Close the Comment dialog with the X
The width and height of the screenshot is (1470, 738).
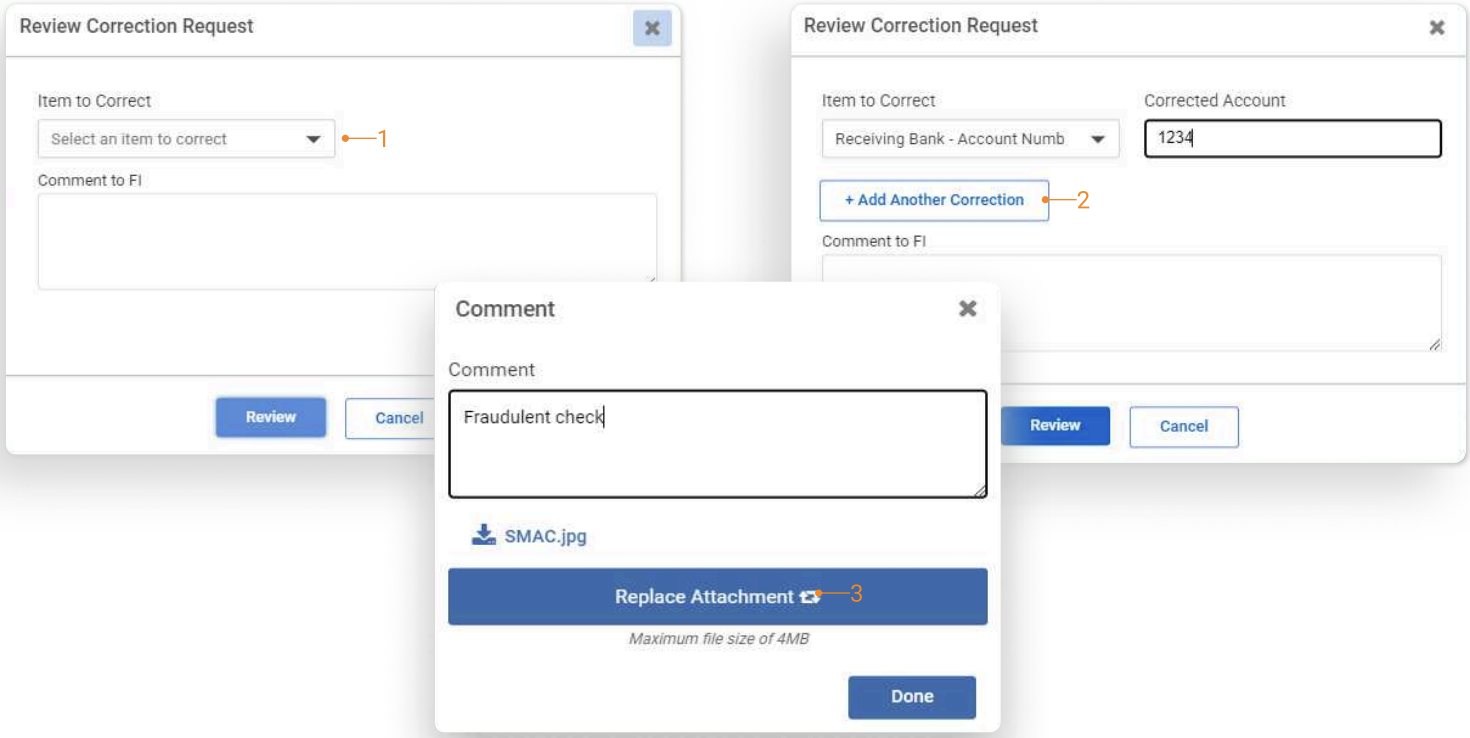(x=967, y=309)
